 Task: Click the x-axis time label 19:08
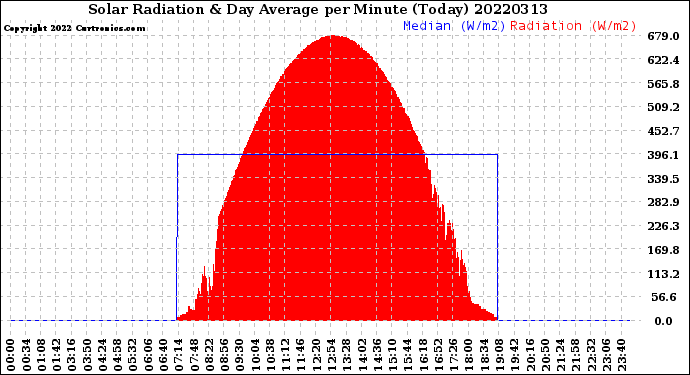click(499, 355)
